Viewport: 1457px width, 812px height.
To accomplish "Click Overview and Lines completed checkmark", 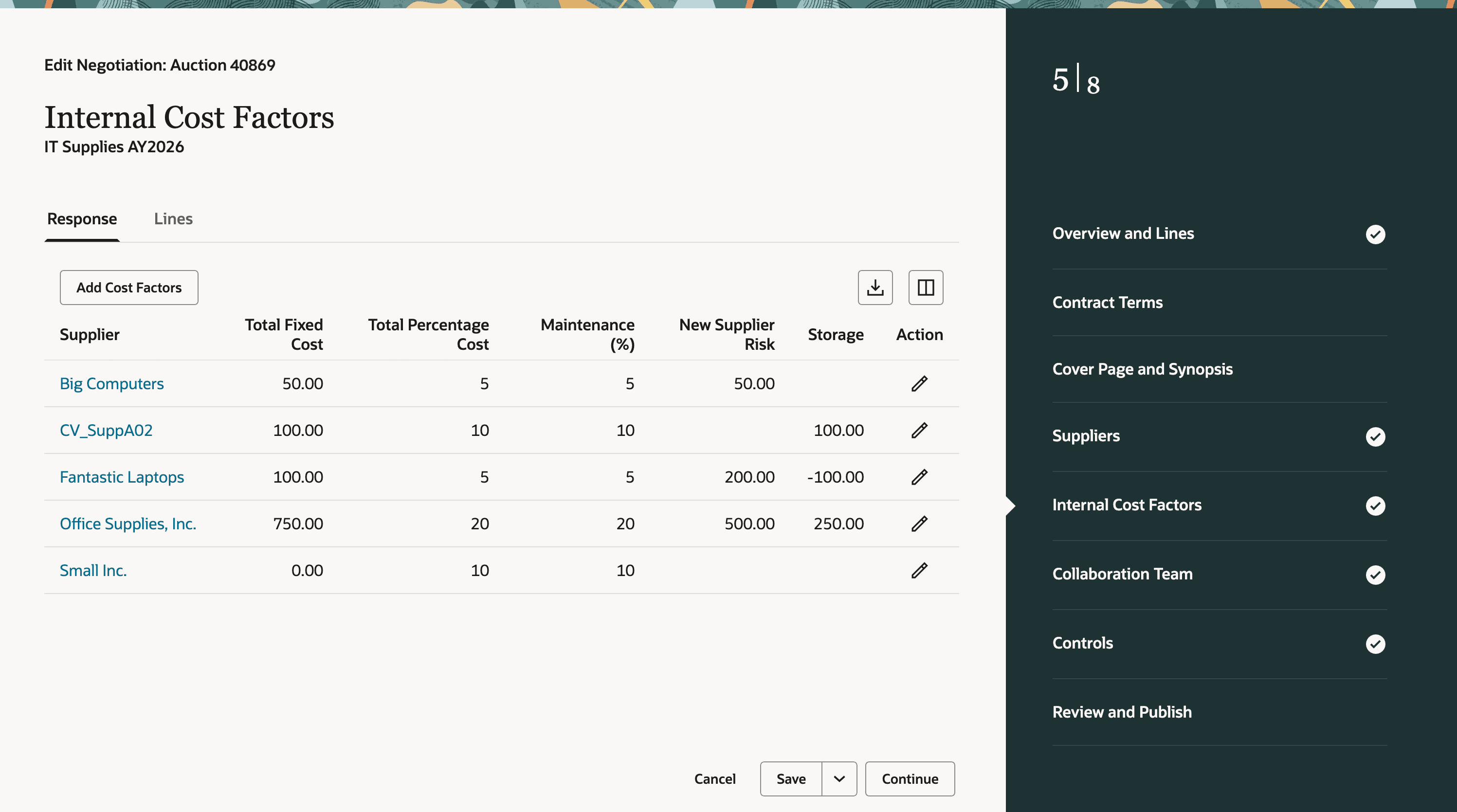I will 1375,234.
